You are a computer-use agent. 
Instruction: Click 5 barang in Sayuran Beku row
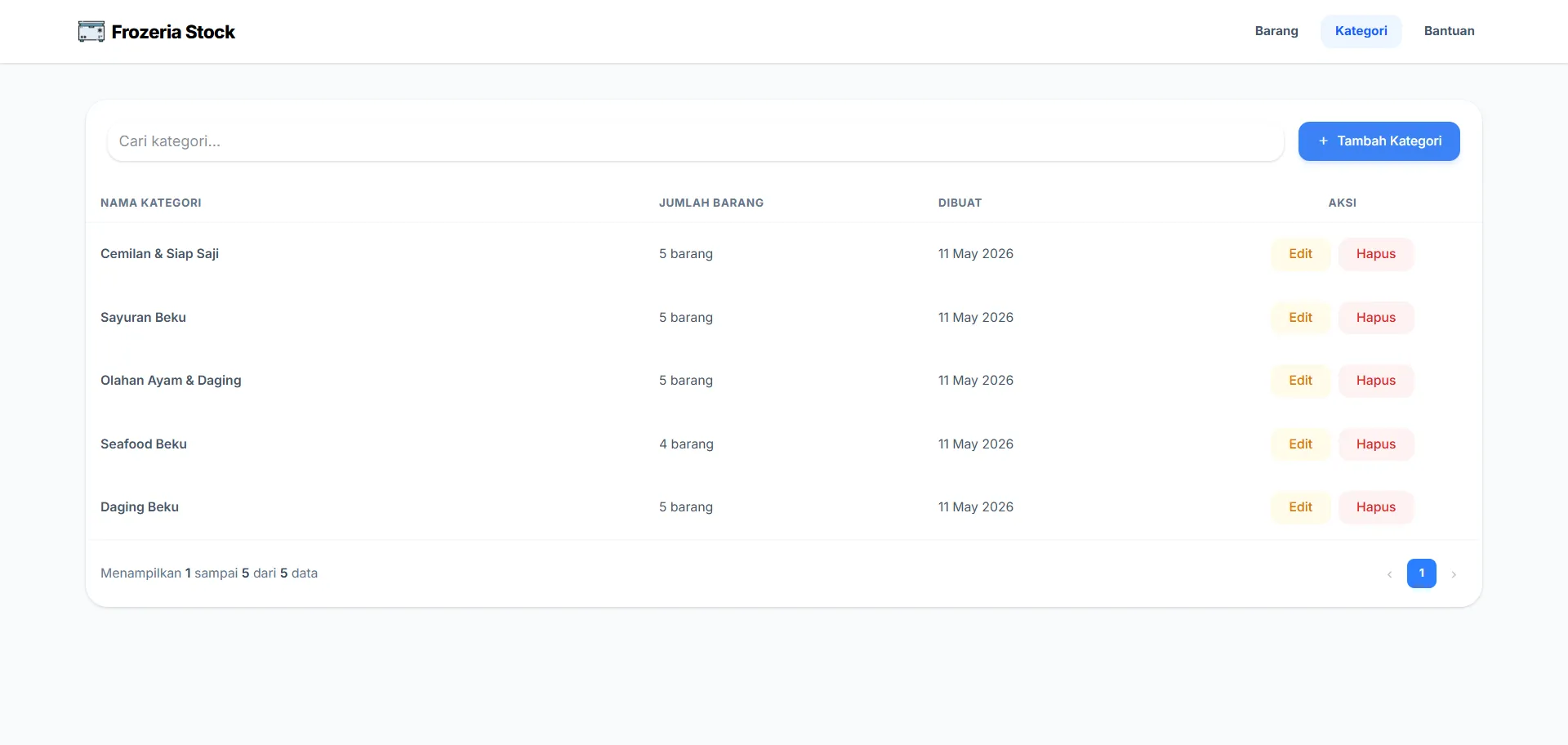click(x=686, y=318)
